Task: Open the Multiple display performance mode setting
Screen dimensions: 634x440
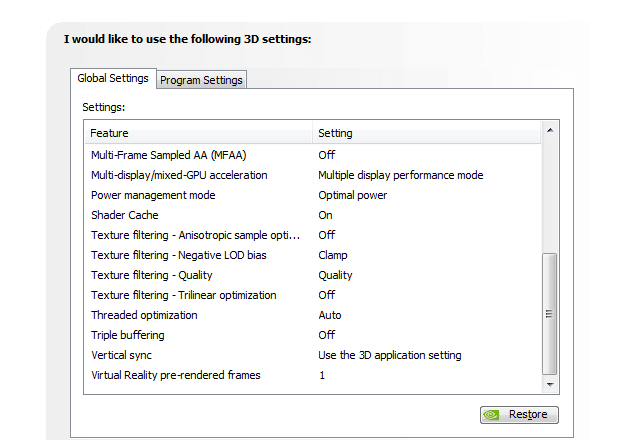Action: [400, 175]
